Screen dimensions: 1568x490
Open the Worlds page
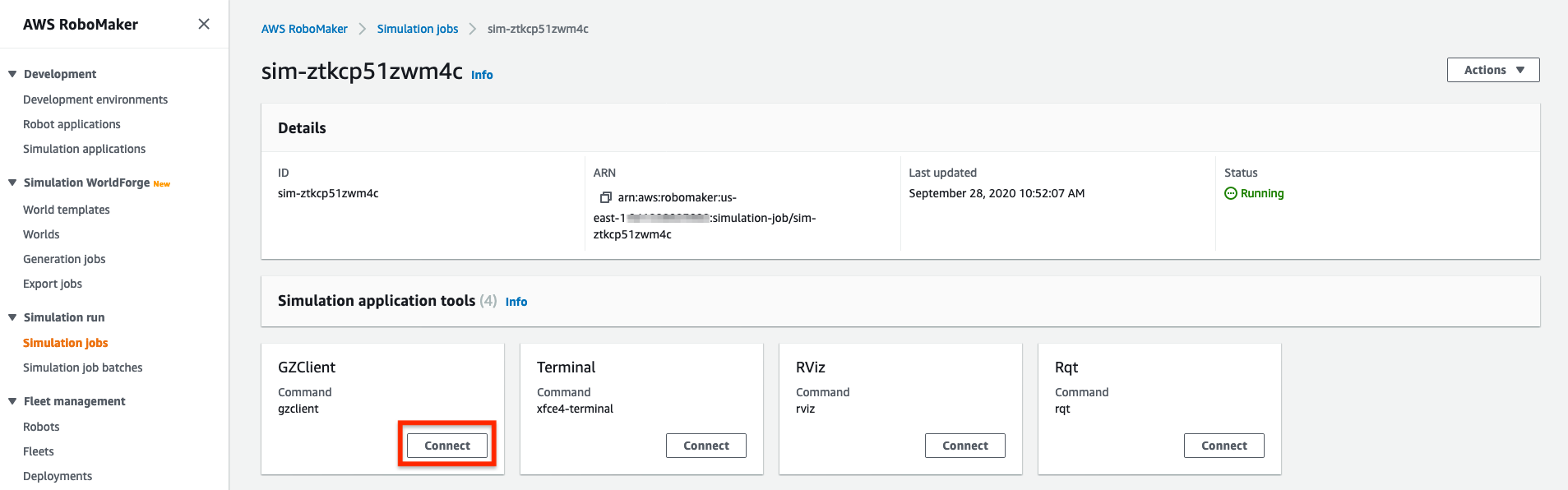click(x=41, y=234)
